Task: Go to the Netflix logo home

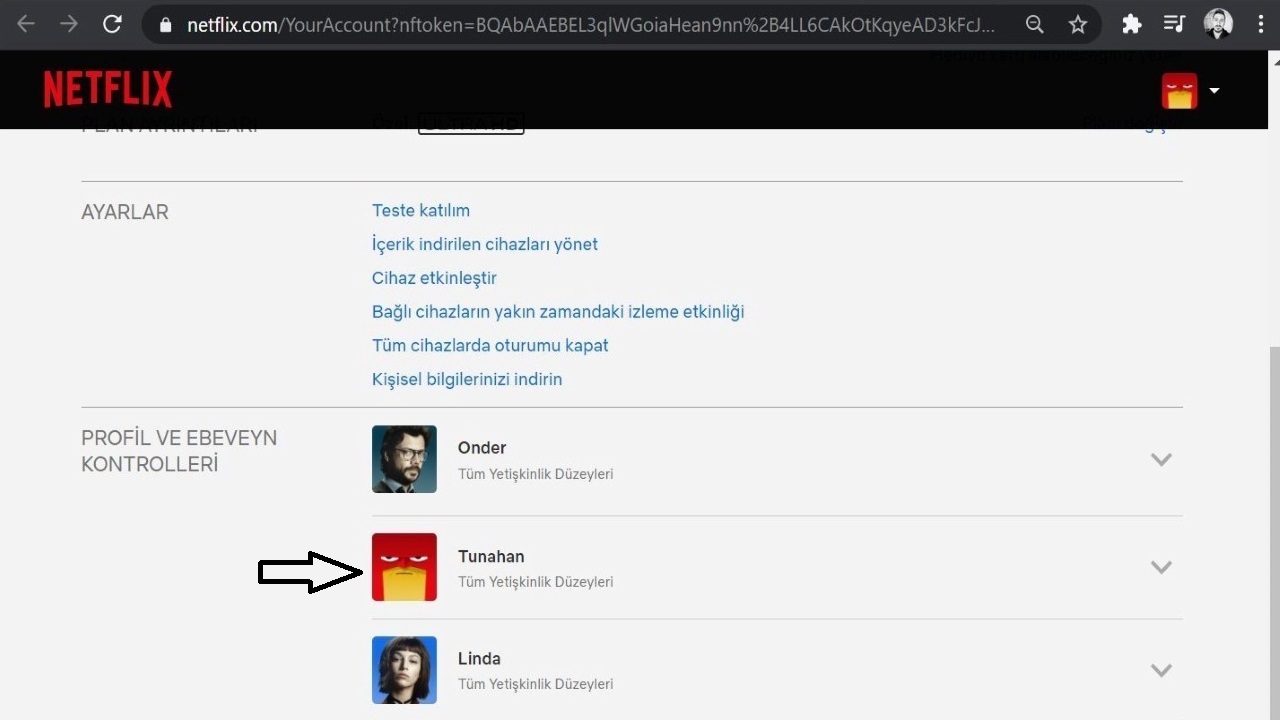Action: [x=108, y=89]
